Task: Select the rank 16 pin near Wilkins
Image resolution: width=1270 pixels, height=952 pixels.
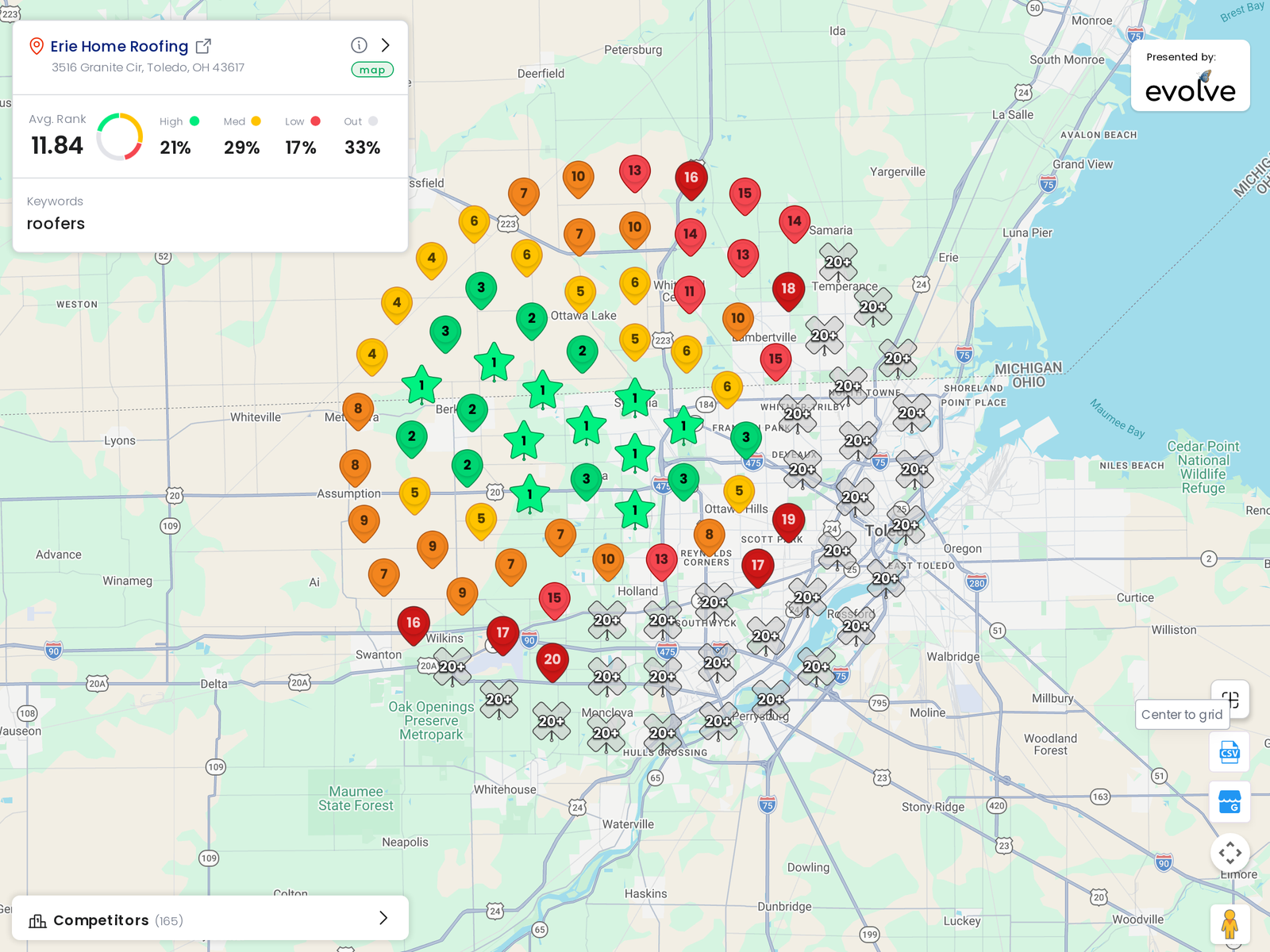Action: 414,624
